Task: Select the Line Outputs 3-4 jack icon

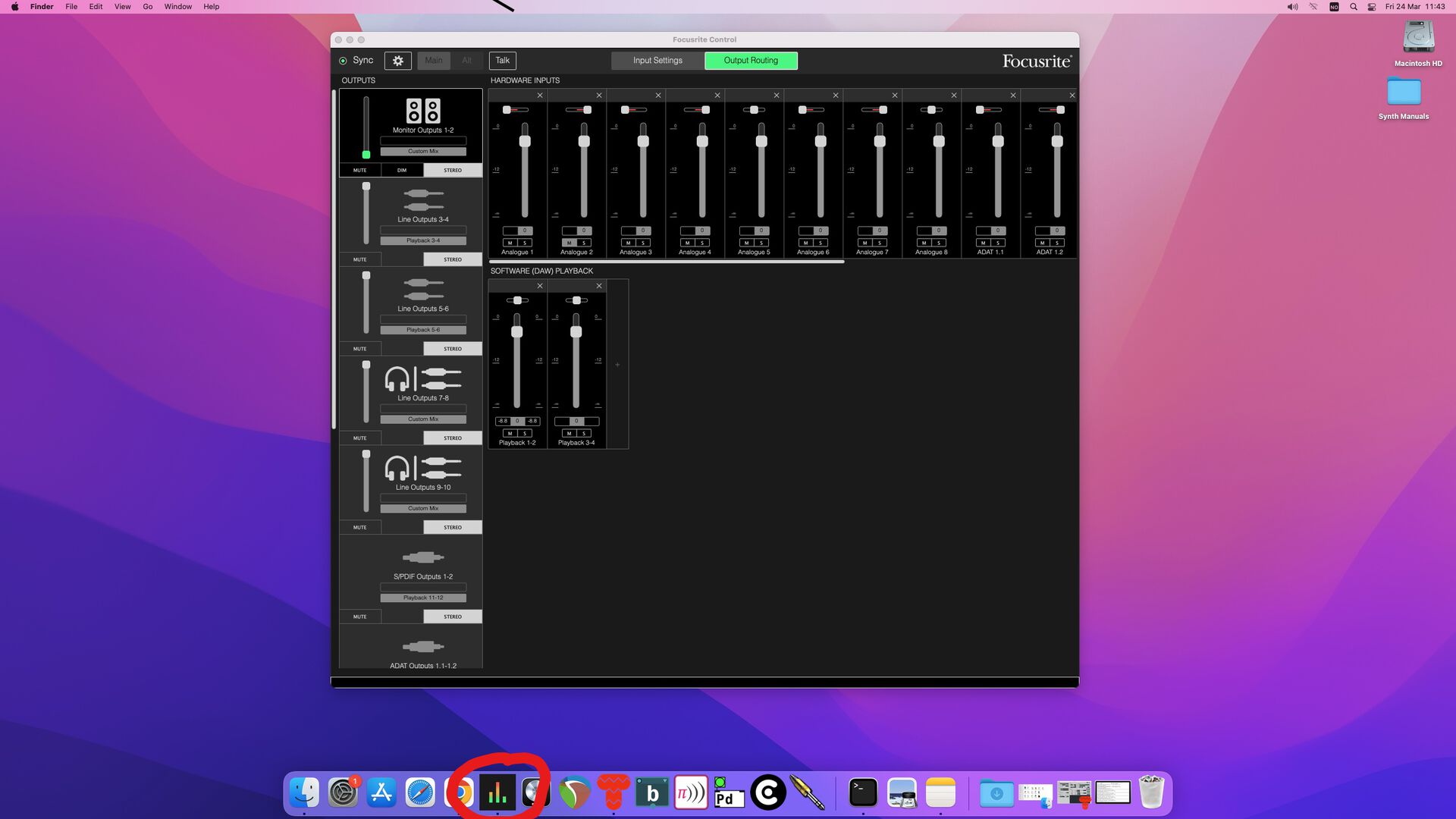Action: (423, 200)
